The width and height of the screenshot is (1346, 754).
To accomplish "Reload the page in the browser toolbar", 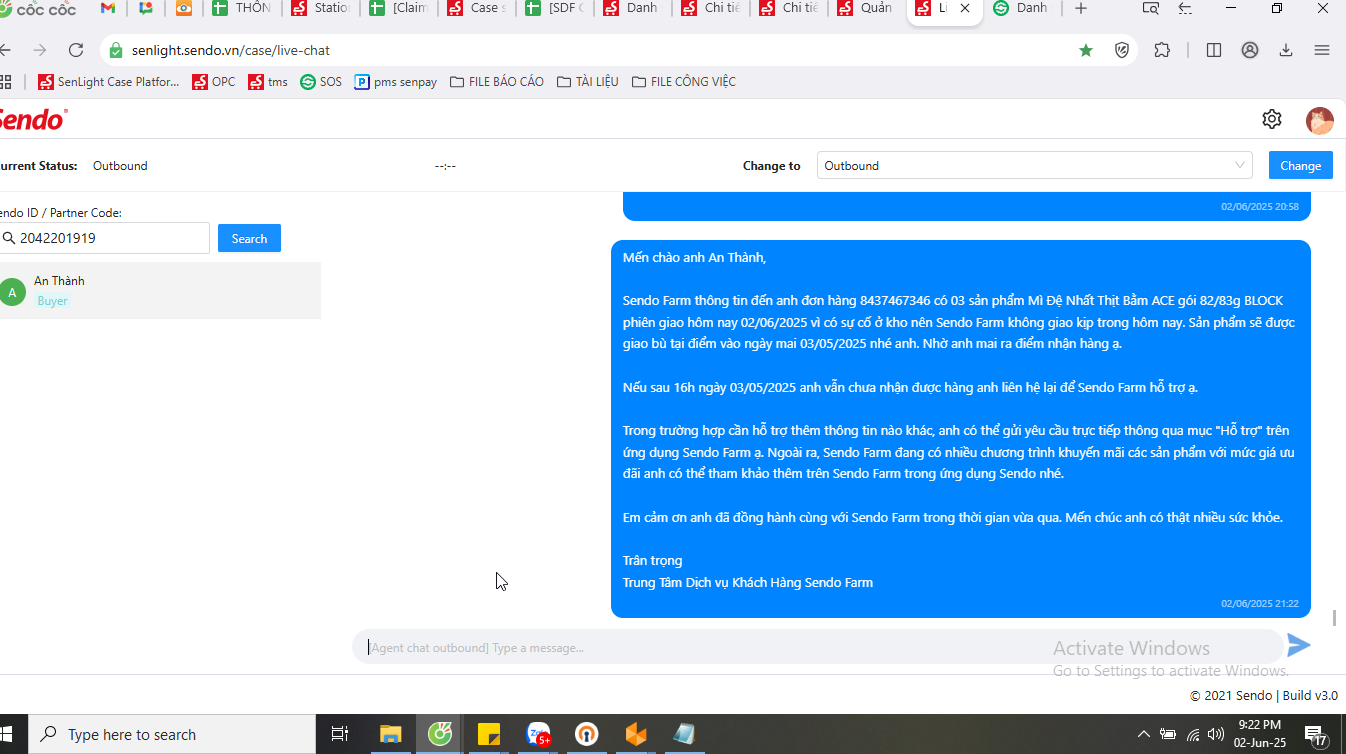I will [x=76, y=50].
